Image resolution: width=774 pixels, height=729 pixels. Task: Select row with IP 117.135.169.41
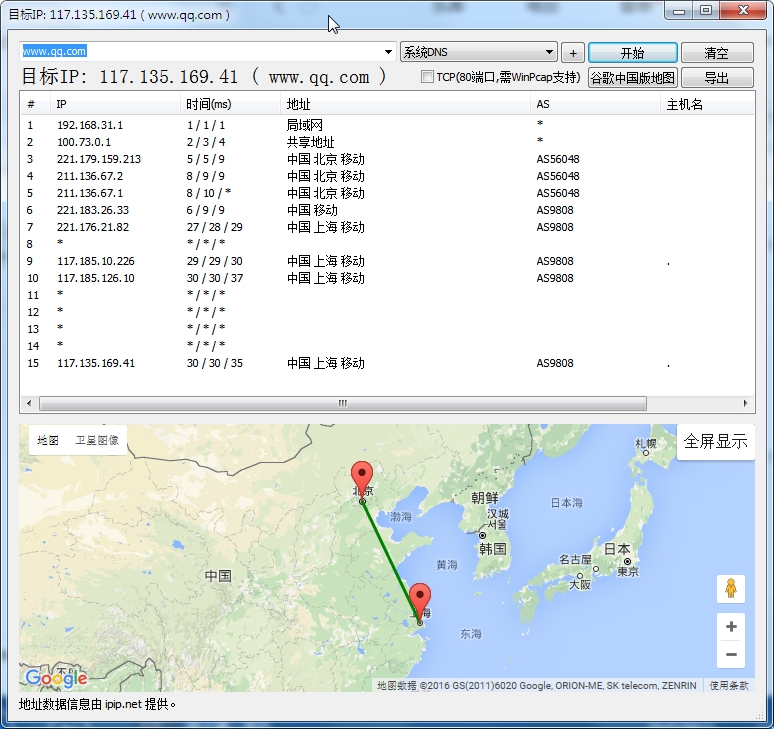387,363
